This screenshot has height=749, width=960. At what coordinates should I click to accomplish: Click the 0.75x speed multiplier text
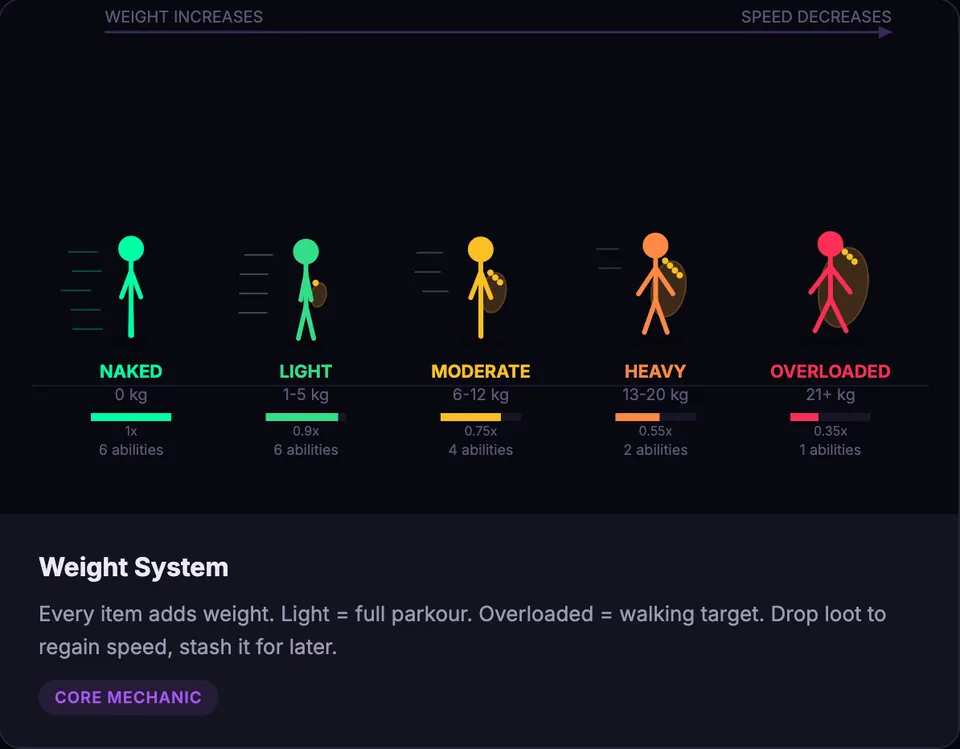(x=481, y=431)
